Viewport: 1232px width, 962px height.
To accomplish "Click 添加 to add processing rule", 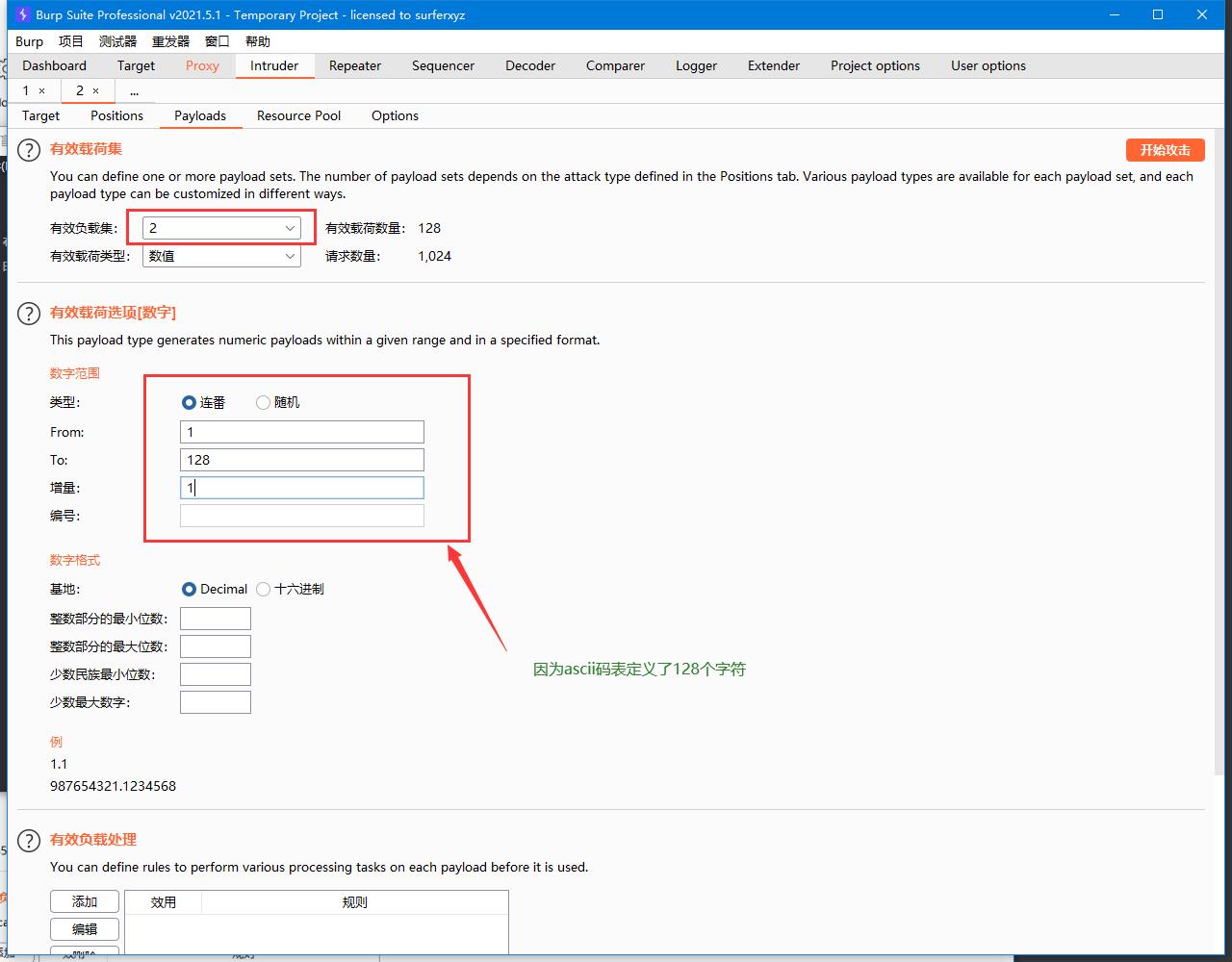I will click(85, 901).
